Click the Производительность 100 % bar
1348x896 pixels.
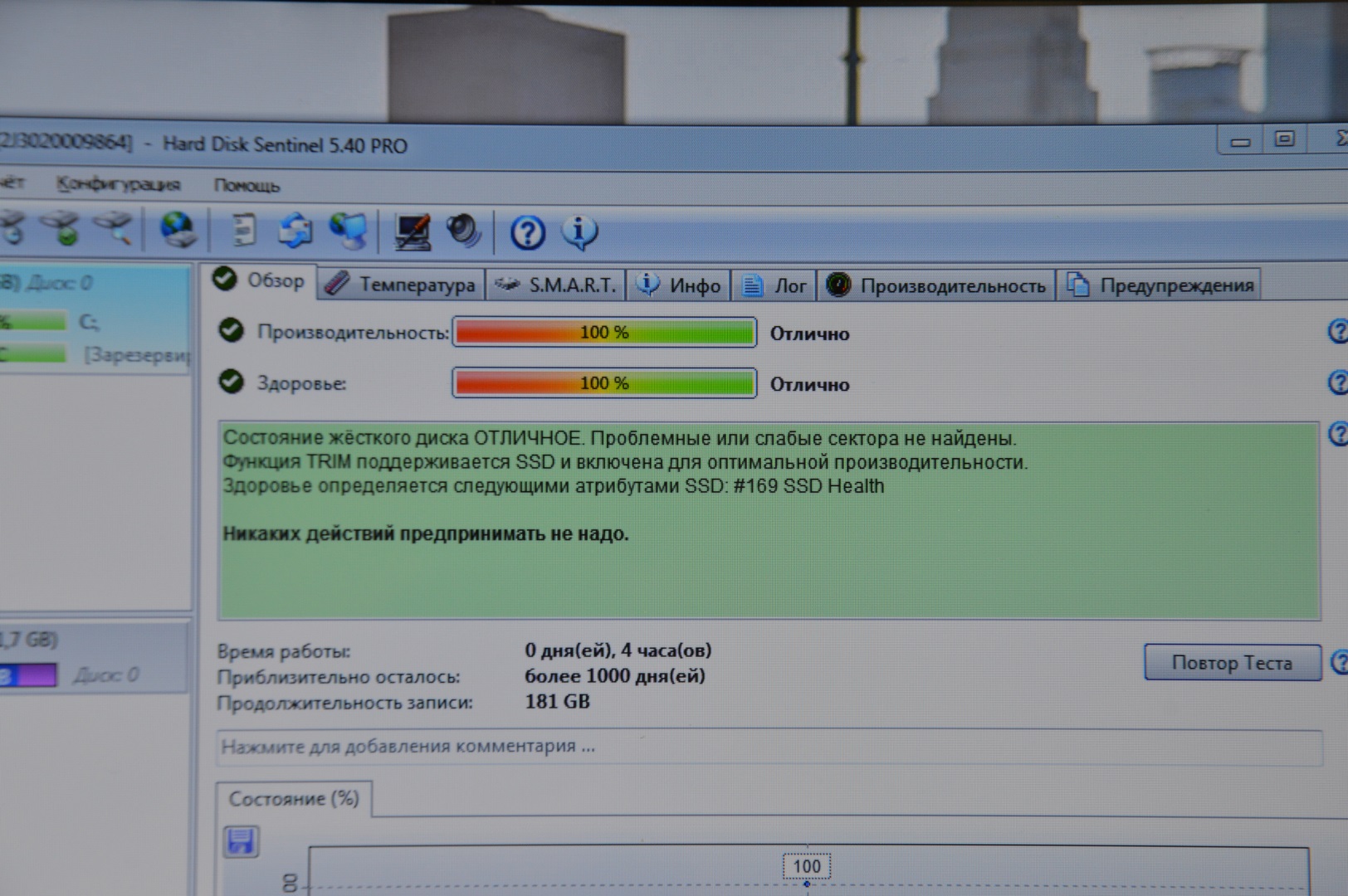pos(604,333)
